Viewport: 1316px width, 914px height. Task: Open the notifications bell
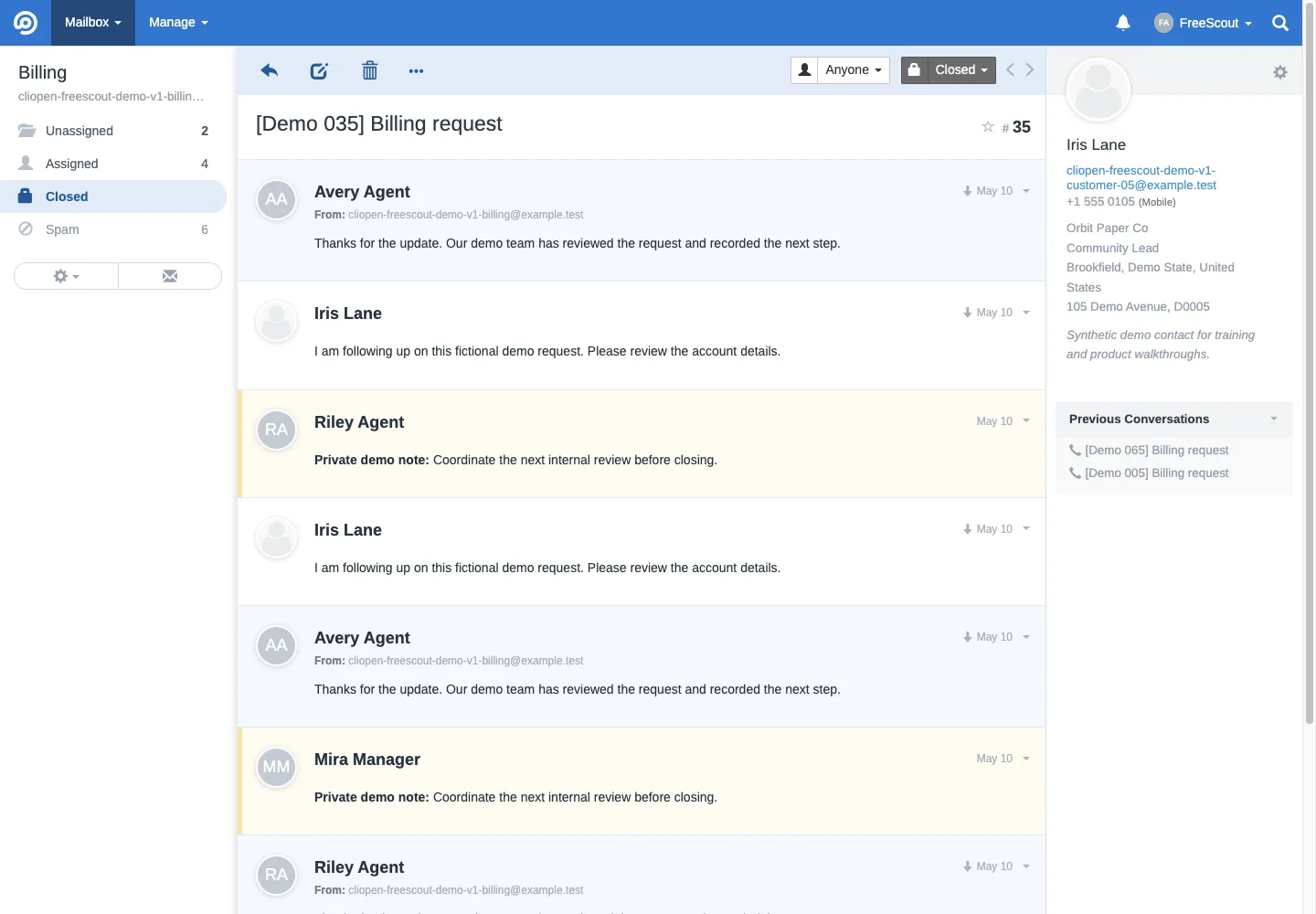[1123, 23]
